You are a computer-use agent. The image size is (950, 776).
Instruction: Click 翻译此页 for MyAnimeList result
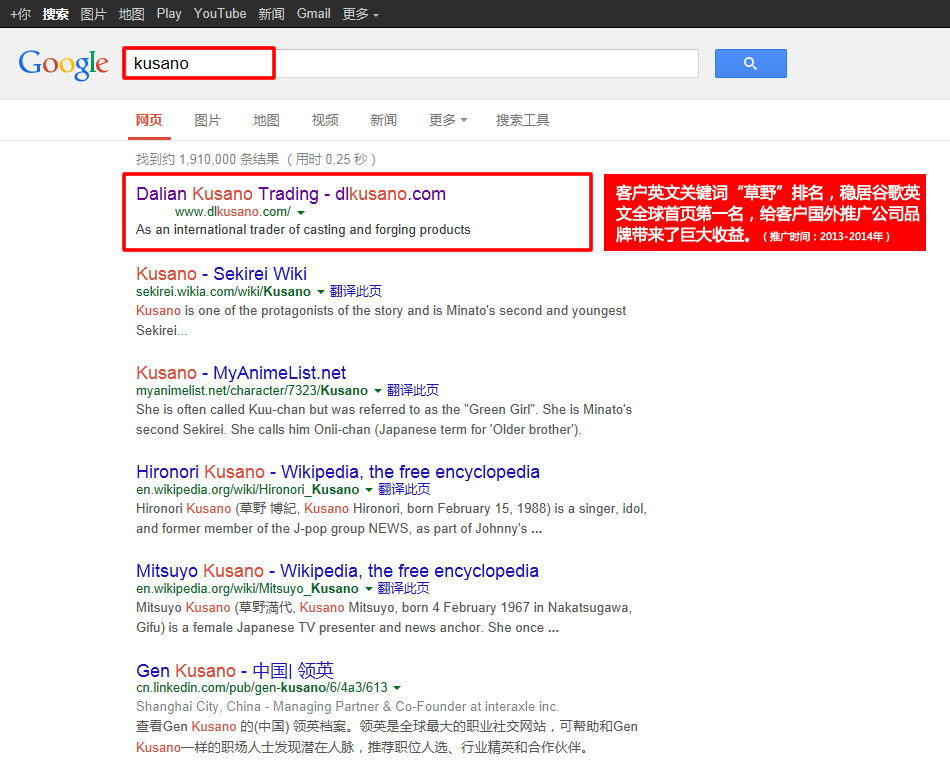click(413, 390)
